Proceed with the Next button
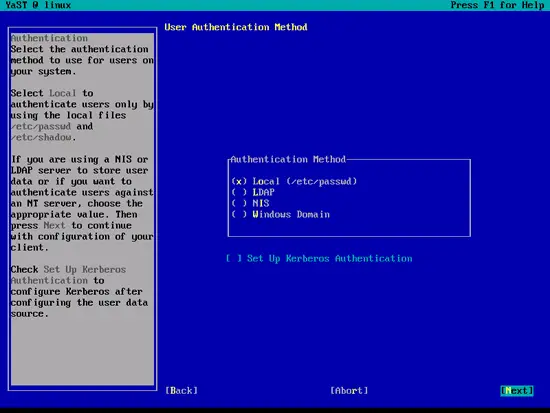The image size is (550, 413). point(517,391)
